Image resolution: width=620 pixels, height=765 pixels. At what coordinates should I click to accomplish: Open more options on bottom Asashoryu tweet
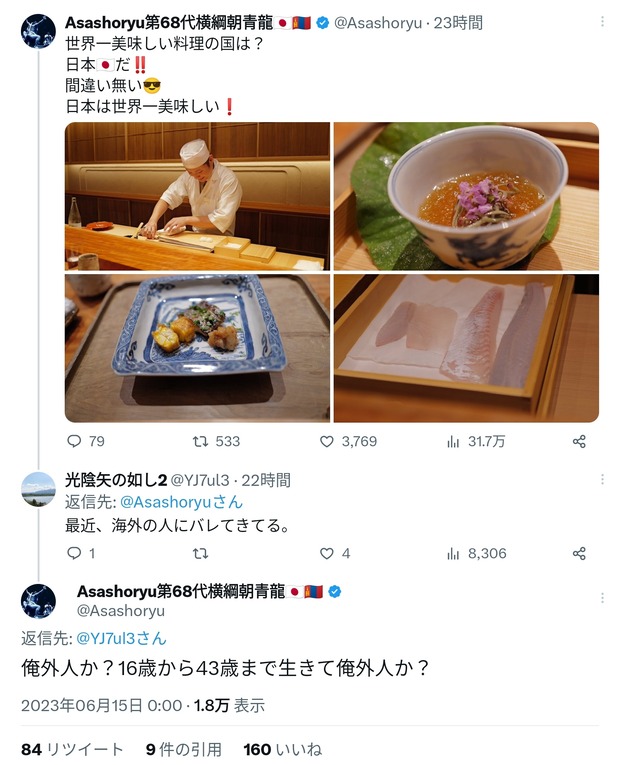tap(602, 598)
